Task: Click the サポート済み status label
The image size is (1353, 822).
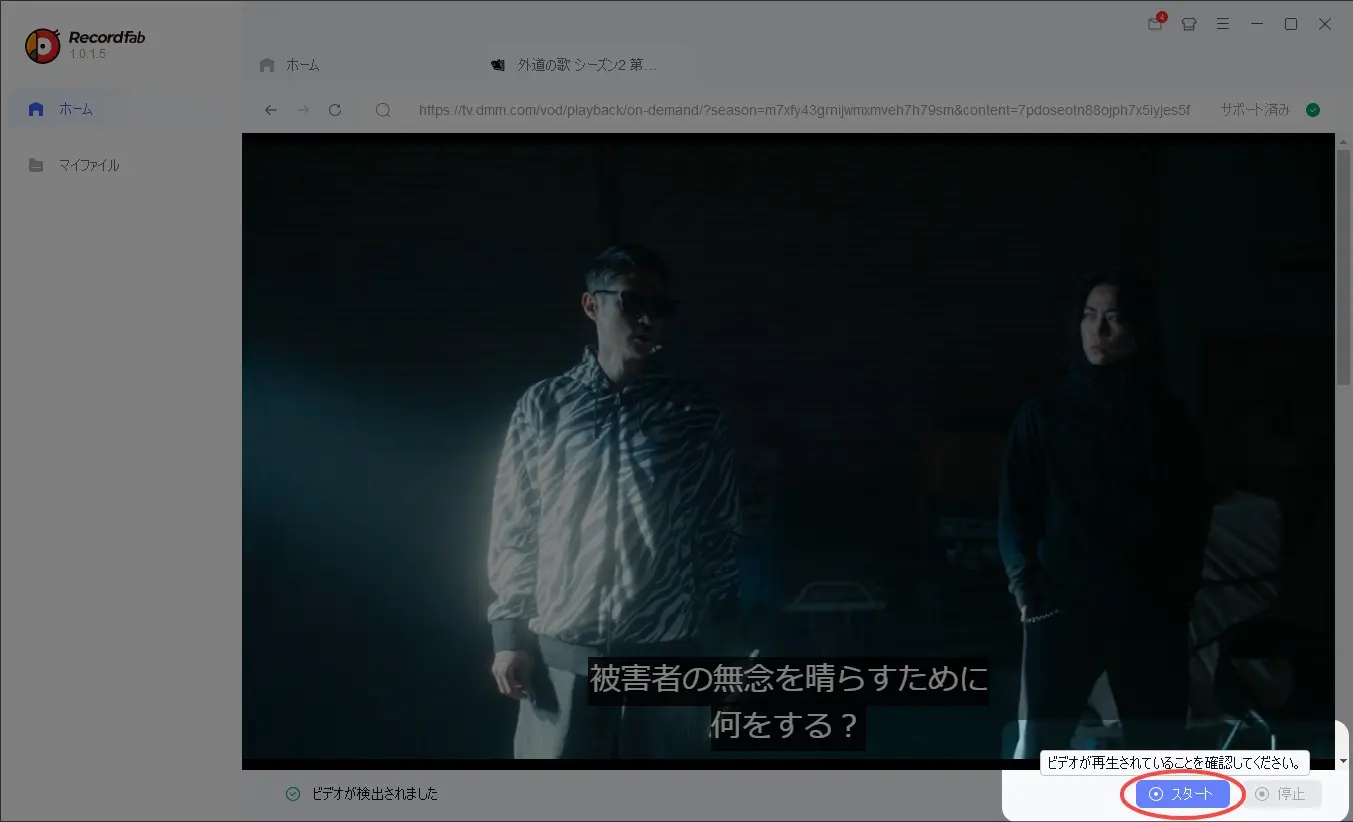Action: (x=1255, y=110)
